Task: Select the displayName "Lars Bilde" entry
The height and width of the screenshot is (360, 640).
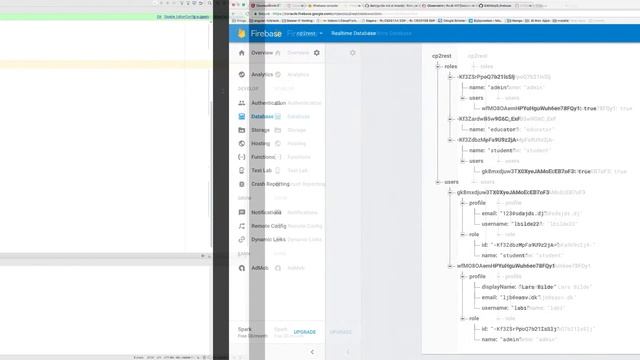Action: pyautogui.click(x=518, y=287)
